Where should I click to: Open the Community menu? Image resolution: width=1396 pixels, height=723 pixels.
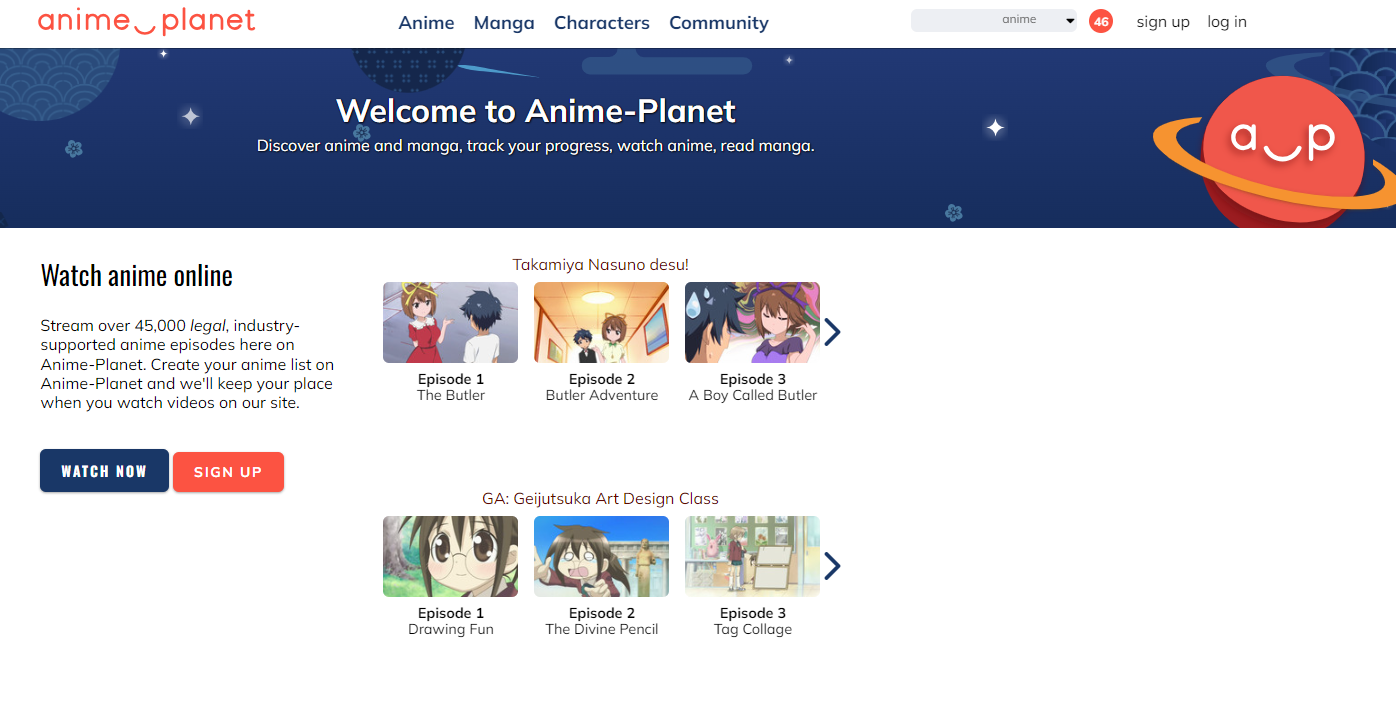click(719, 23)
